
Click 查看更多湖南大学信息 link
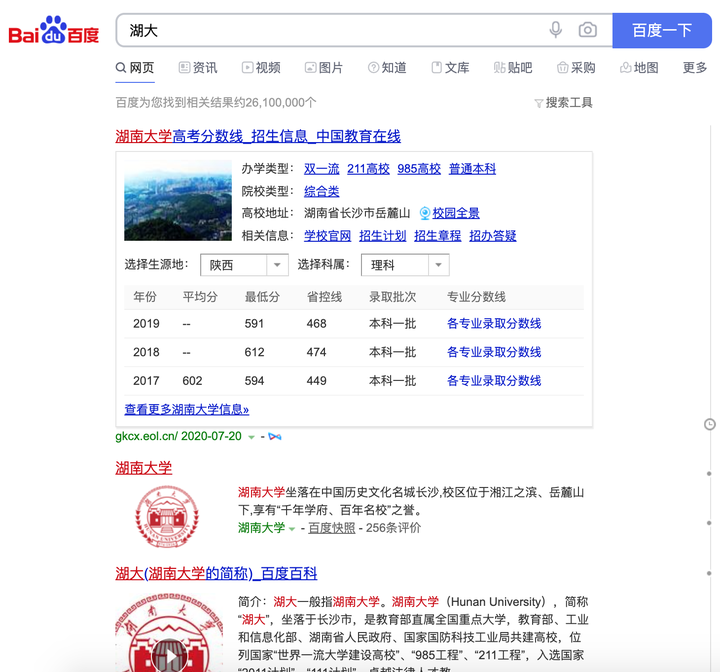coord(186,409)
